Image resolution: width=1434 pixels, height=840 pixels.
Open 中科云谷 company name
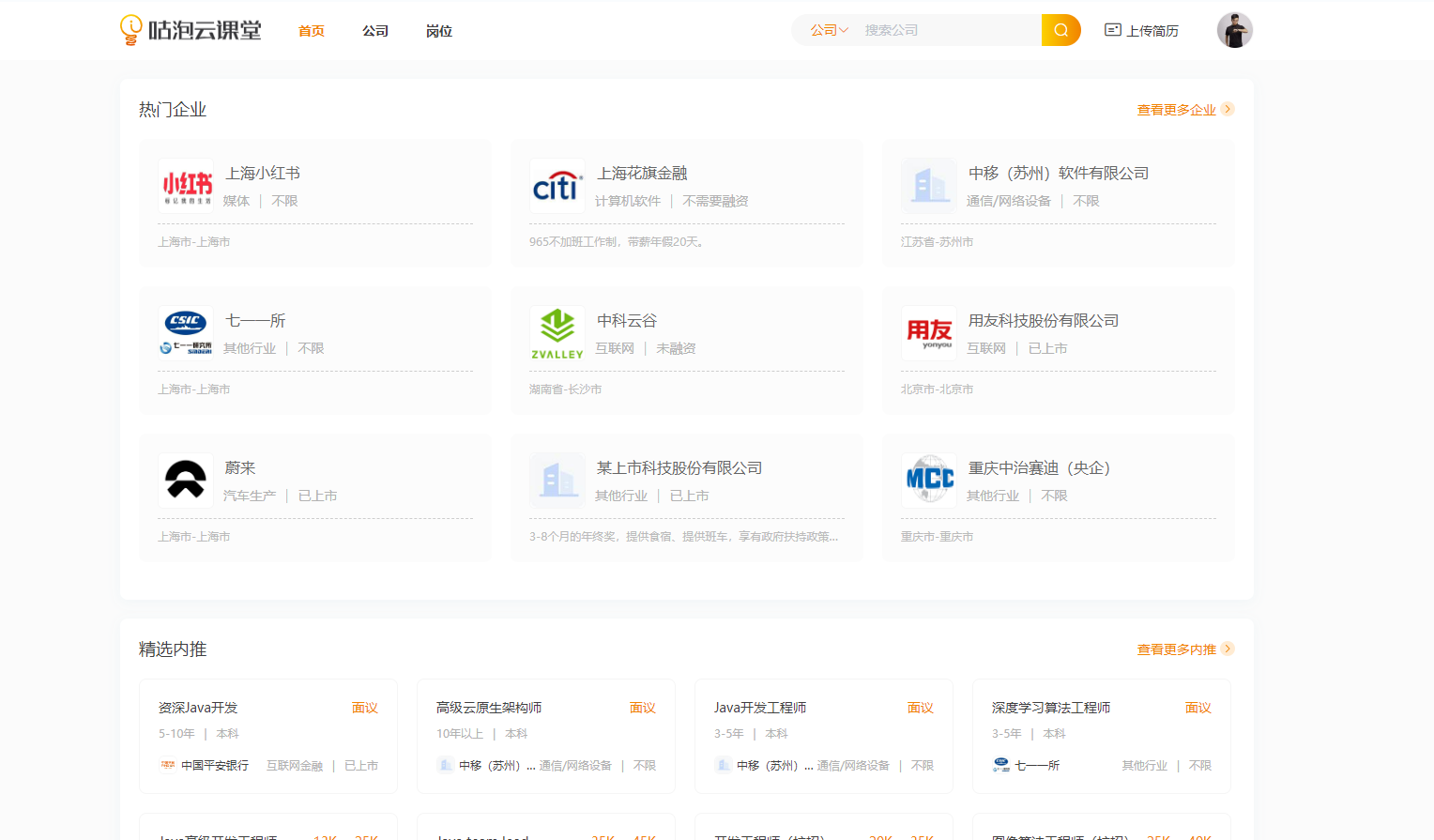pyautogui.click(x=627, y=321)
